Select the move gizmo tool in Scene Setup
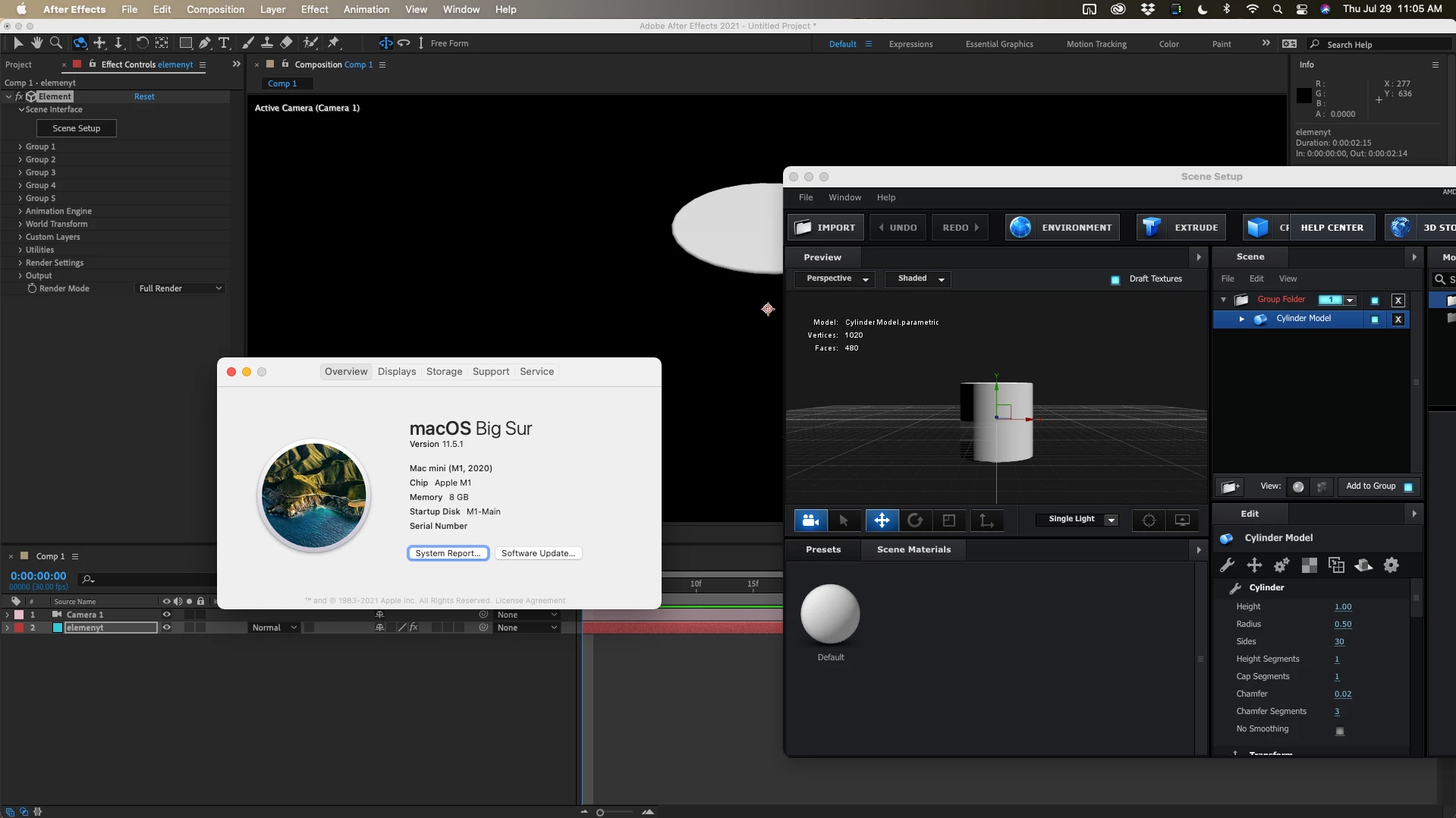 [882, 520]
